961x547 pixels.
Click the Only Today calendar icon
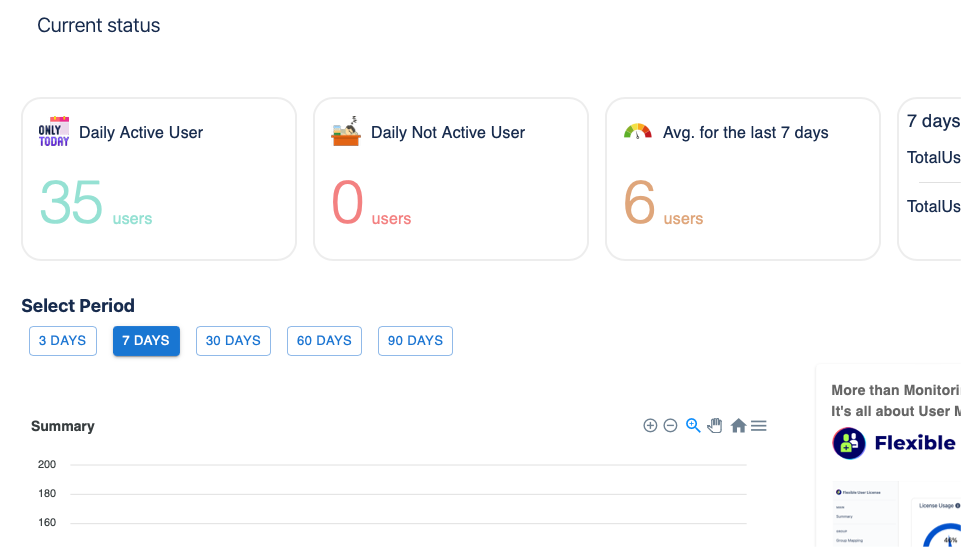tap(54, 132)
